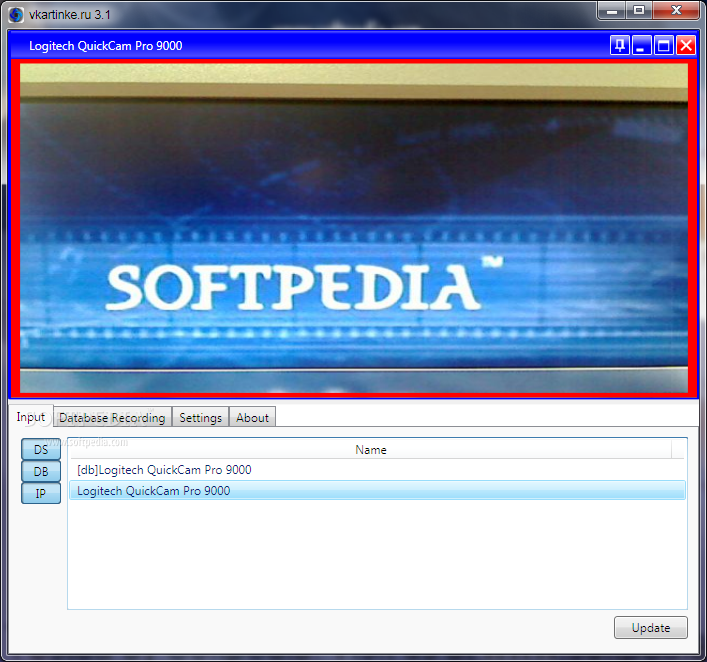Click the vkartinke.ru app icon in title bar

pyautogui.click(x=16, y=14)
